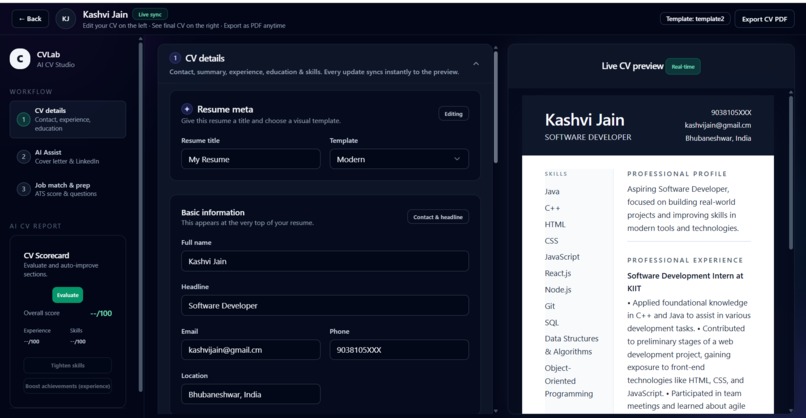This screenshot has height=418, width=806.
Task: Open the AI Assist workflow step
Action: [x=67, y=157]
